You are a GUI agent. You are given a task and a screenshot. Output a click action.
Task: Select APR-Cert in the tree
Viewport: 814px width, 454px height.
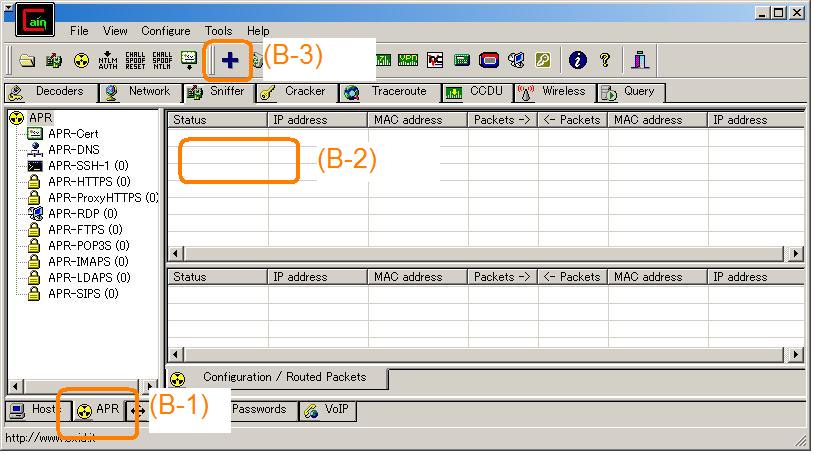pyautogui.click(x=73, y=134)
